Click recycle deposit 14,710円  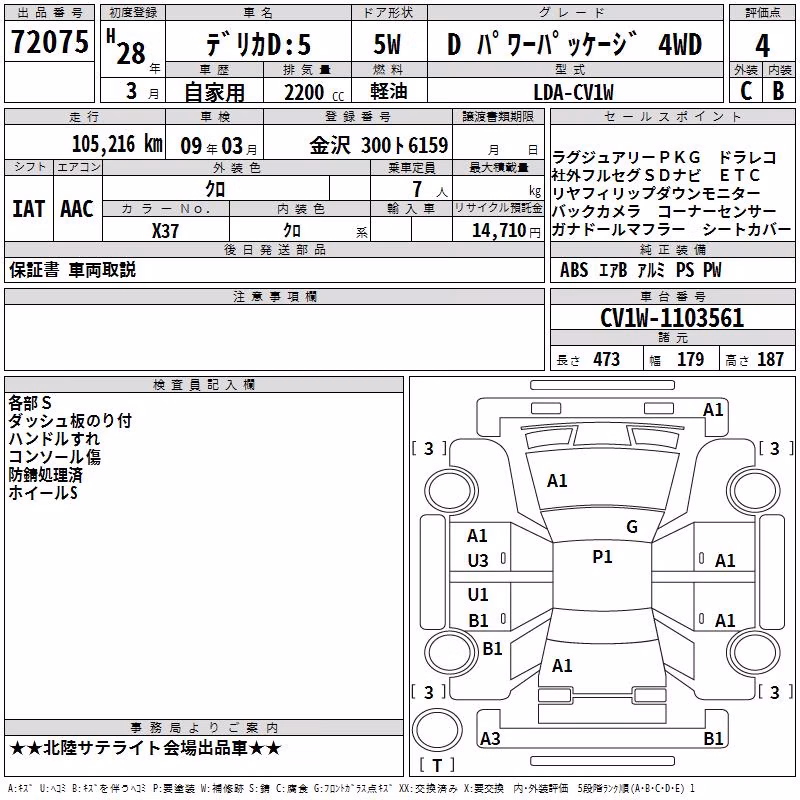(x=506, y=231)
